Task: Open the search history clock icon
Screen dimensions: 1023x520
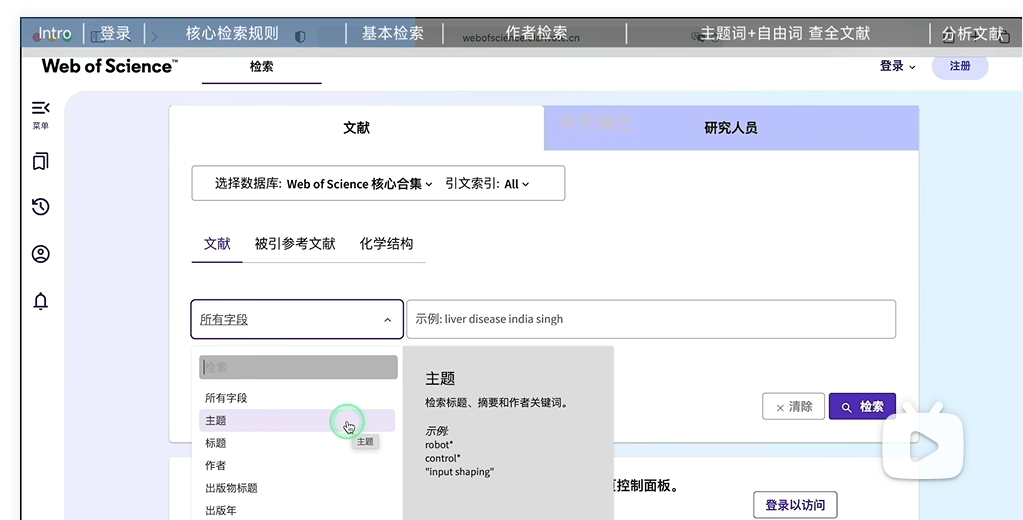Action: 40,207
